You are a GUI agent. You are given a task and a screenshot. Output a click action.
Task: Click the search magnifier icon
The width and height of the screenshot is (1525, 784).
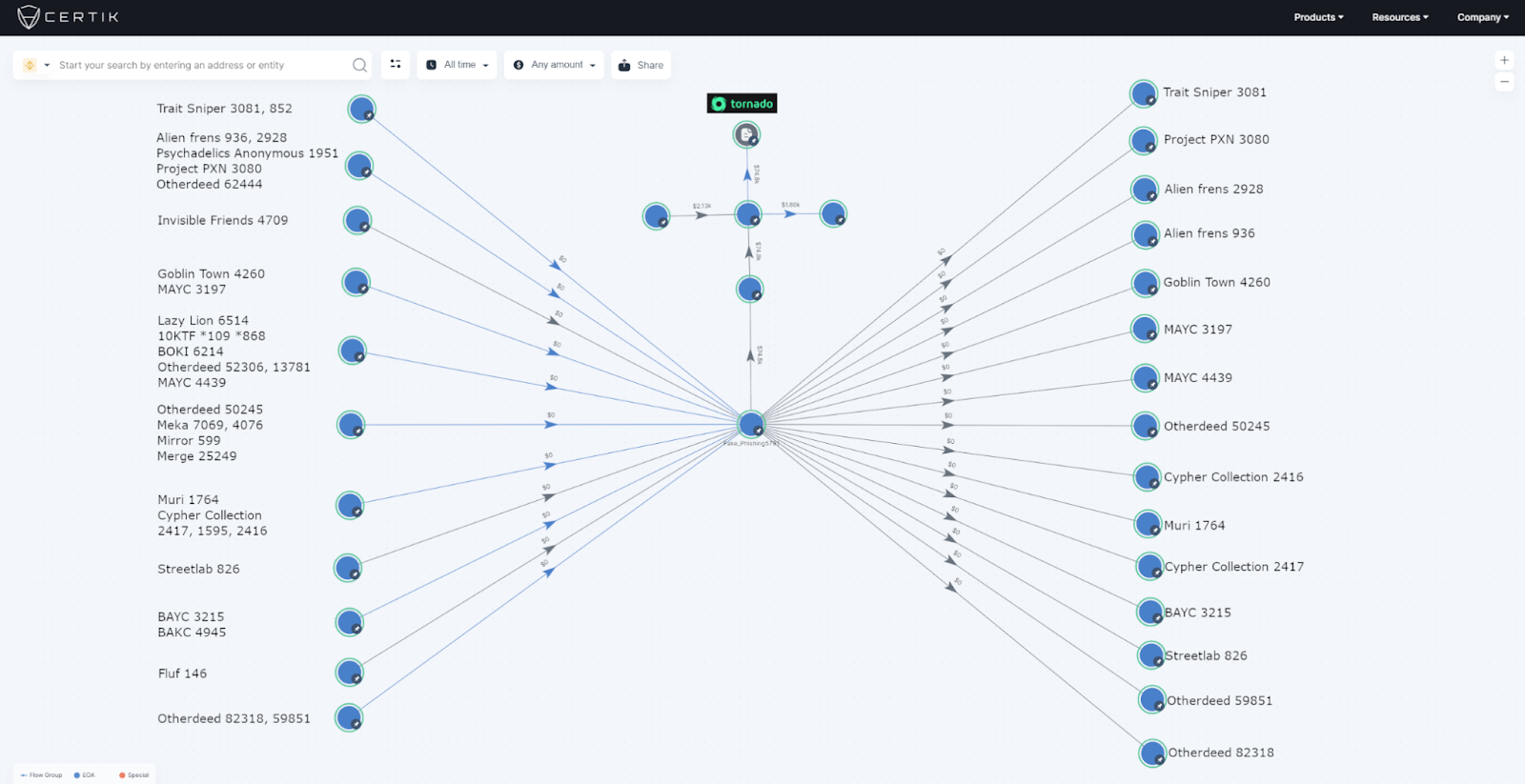[359, 65]
